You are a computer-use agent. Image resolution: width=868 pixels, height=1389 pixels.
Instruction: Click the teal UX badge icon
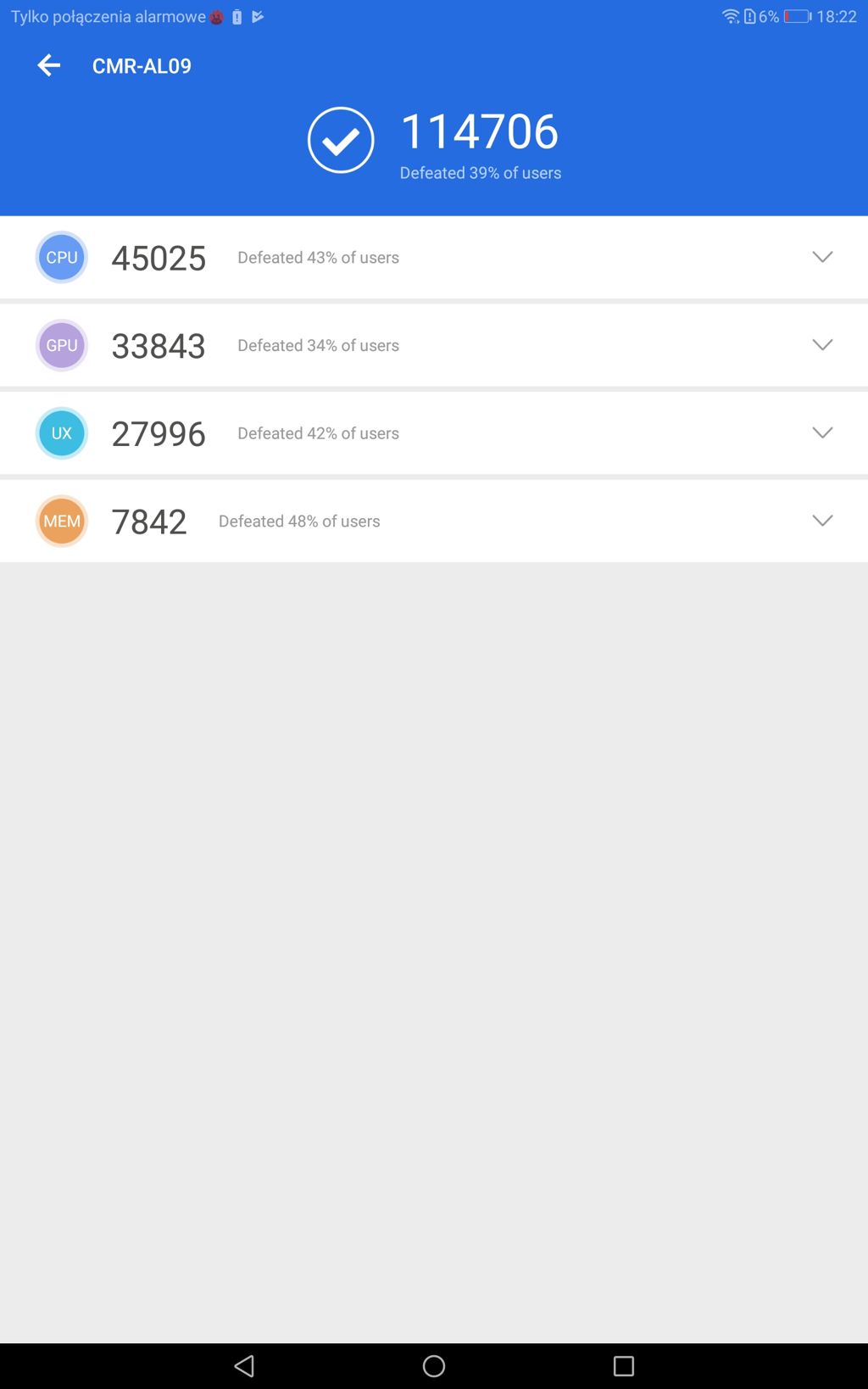(x=62, y=433)
